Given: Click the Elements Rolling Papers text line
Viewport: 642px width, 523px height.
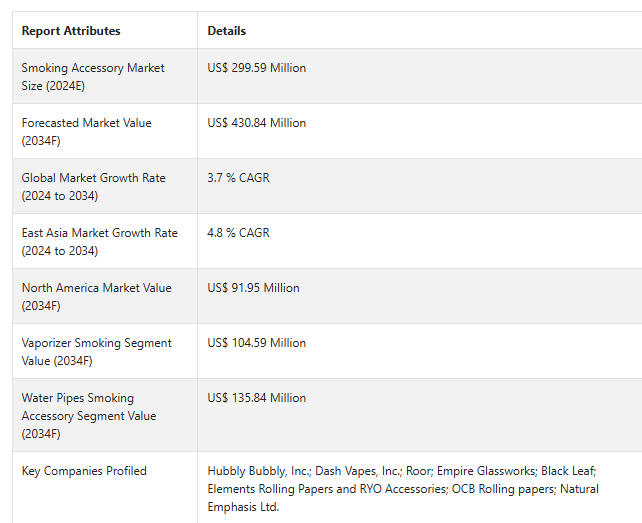Looking at the screenshot, I should pos(403,489).
